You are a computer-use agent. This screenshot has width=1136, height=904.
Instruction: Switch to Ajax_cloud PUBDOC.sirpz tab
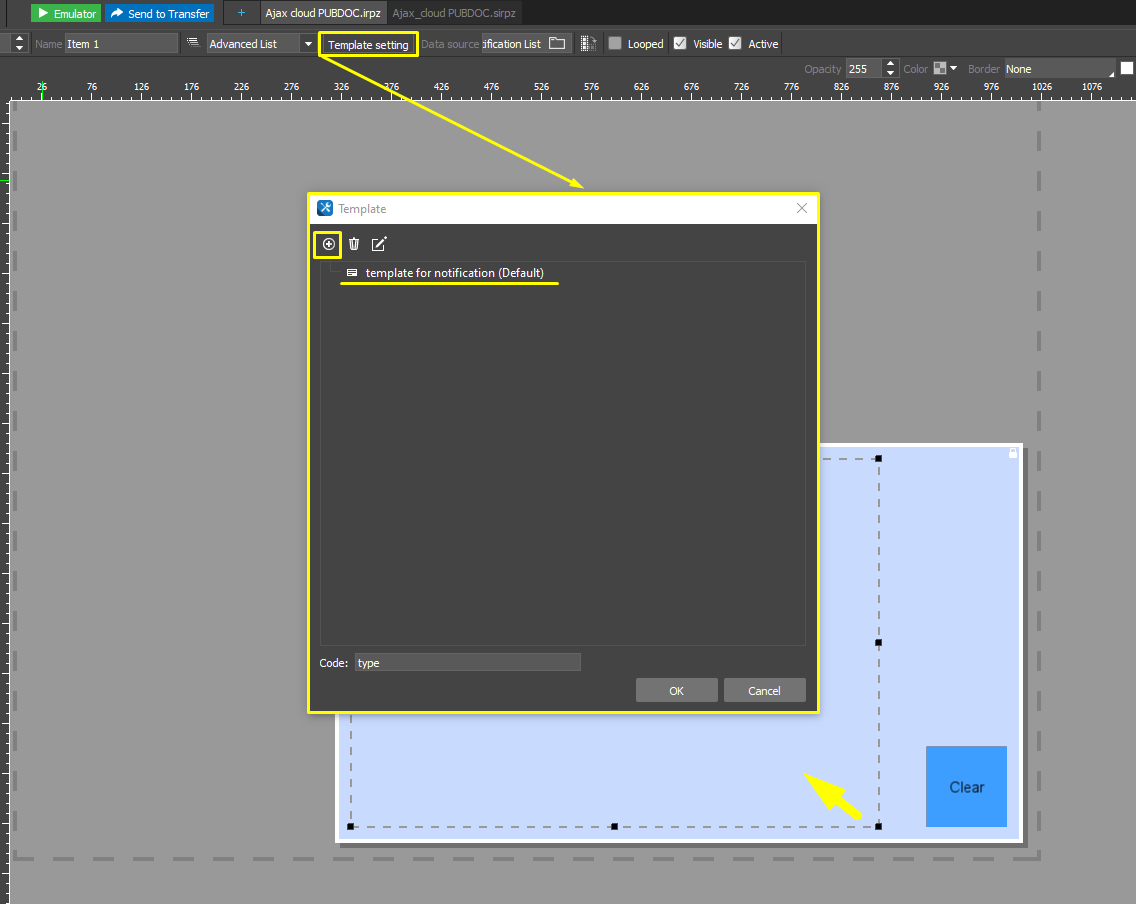click(x=453, y=13)
